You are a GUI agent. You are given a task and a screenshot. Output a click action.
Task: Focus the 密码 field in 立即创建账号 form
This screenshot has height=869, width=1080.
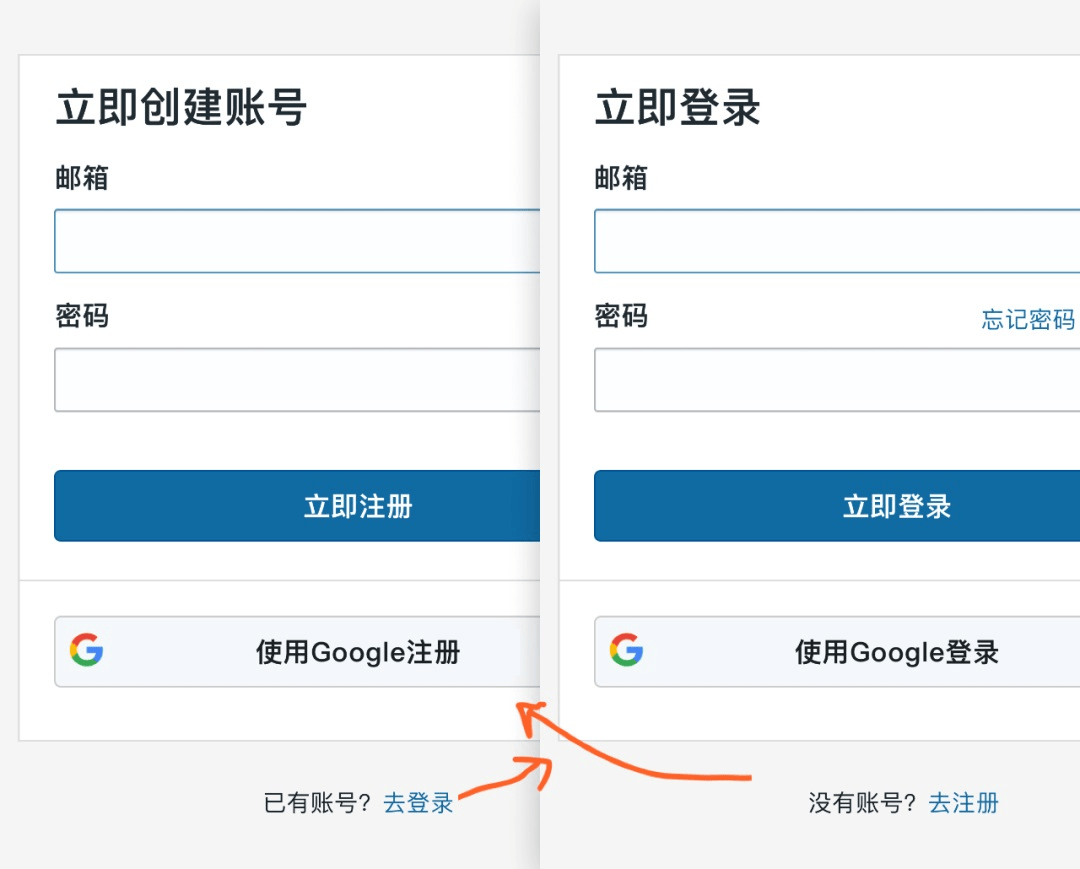[297, 380]
